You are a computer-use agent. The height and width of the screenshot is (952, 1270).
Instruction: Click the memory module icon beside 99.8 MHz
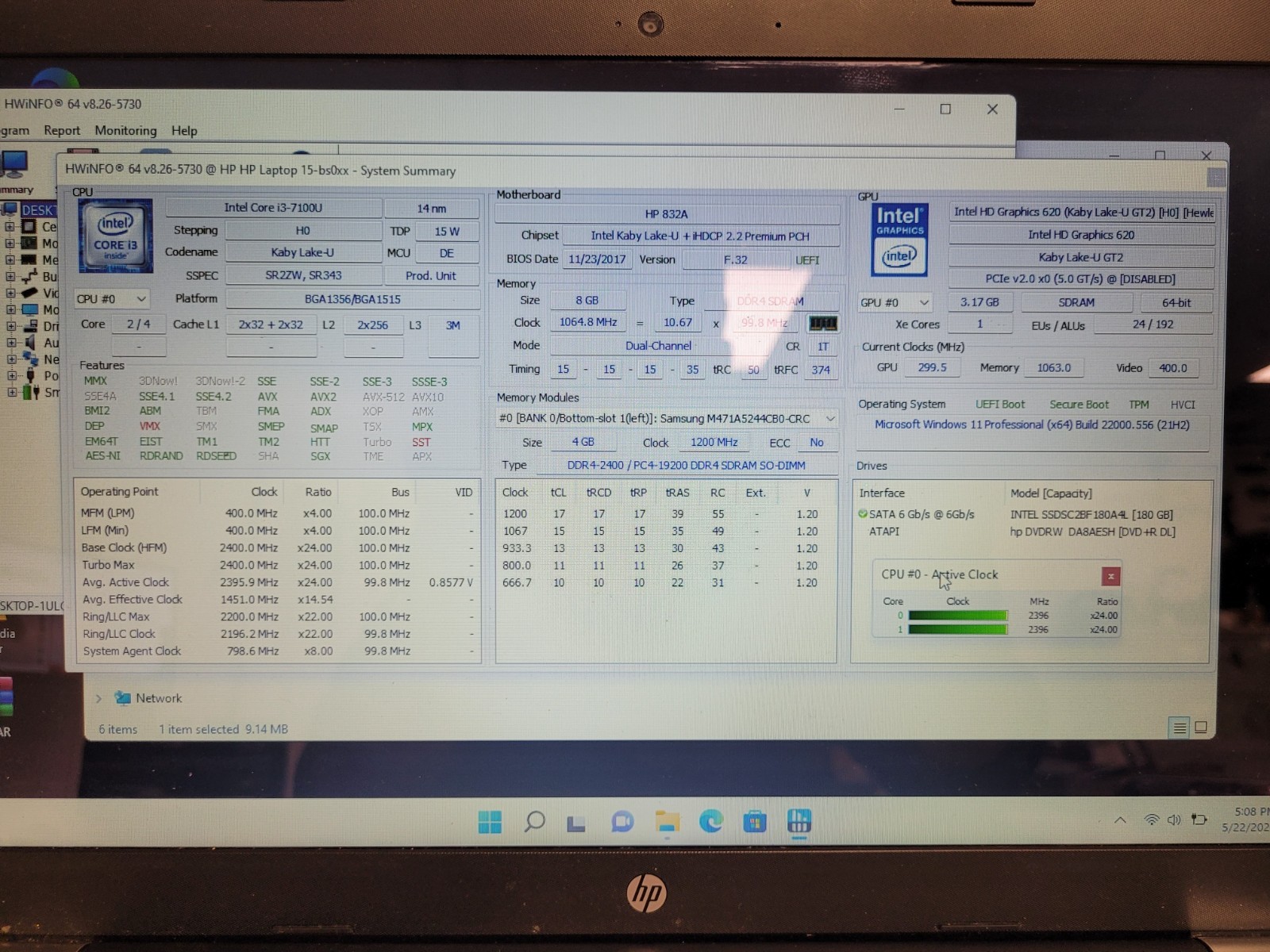click(822, 323)
